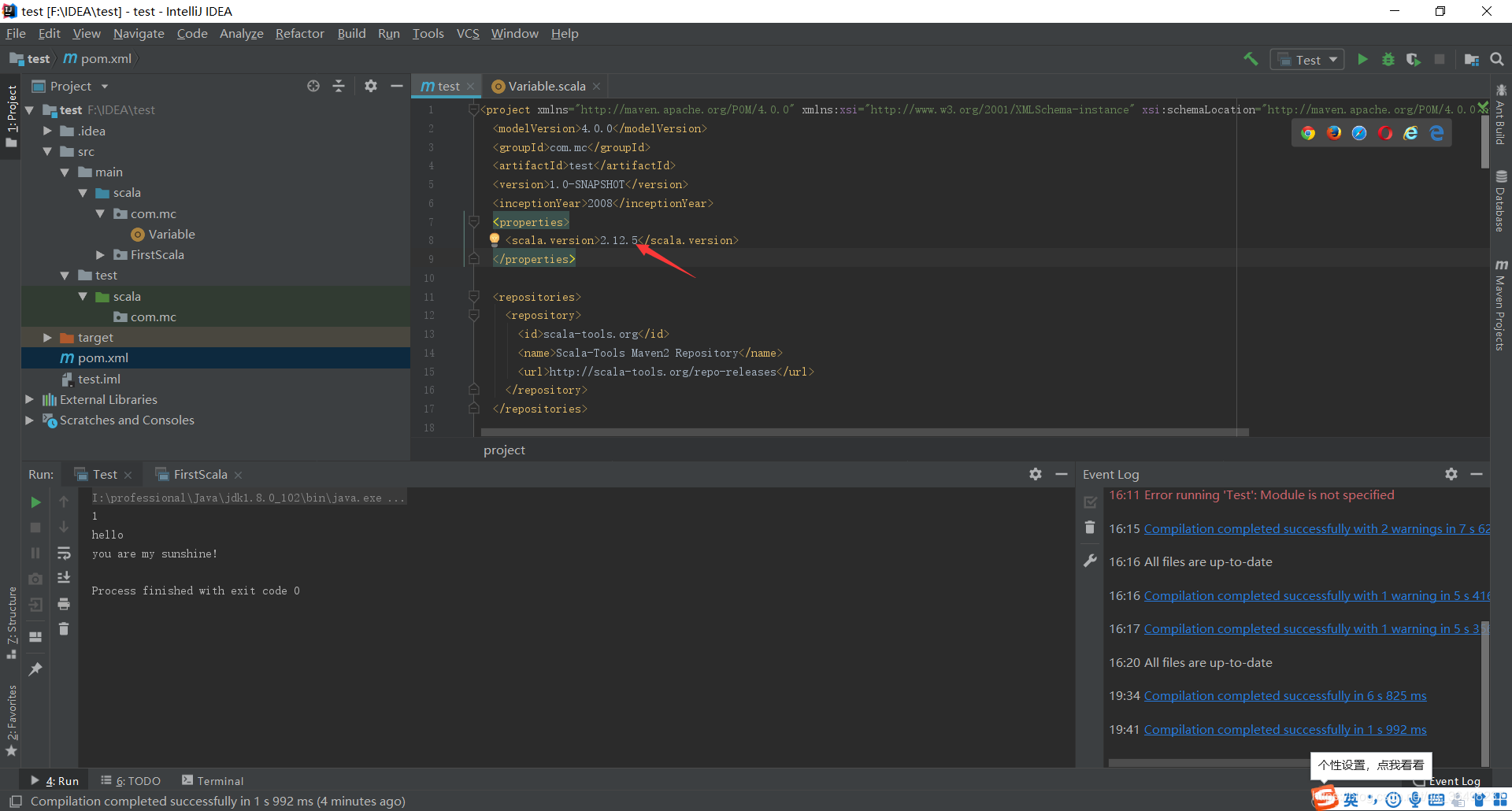Switch to FirstScala run tab
1512x811 pixels.
[x=199, y=474]
